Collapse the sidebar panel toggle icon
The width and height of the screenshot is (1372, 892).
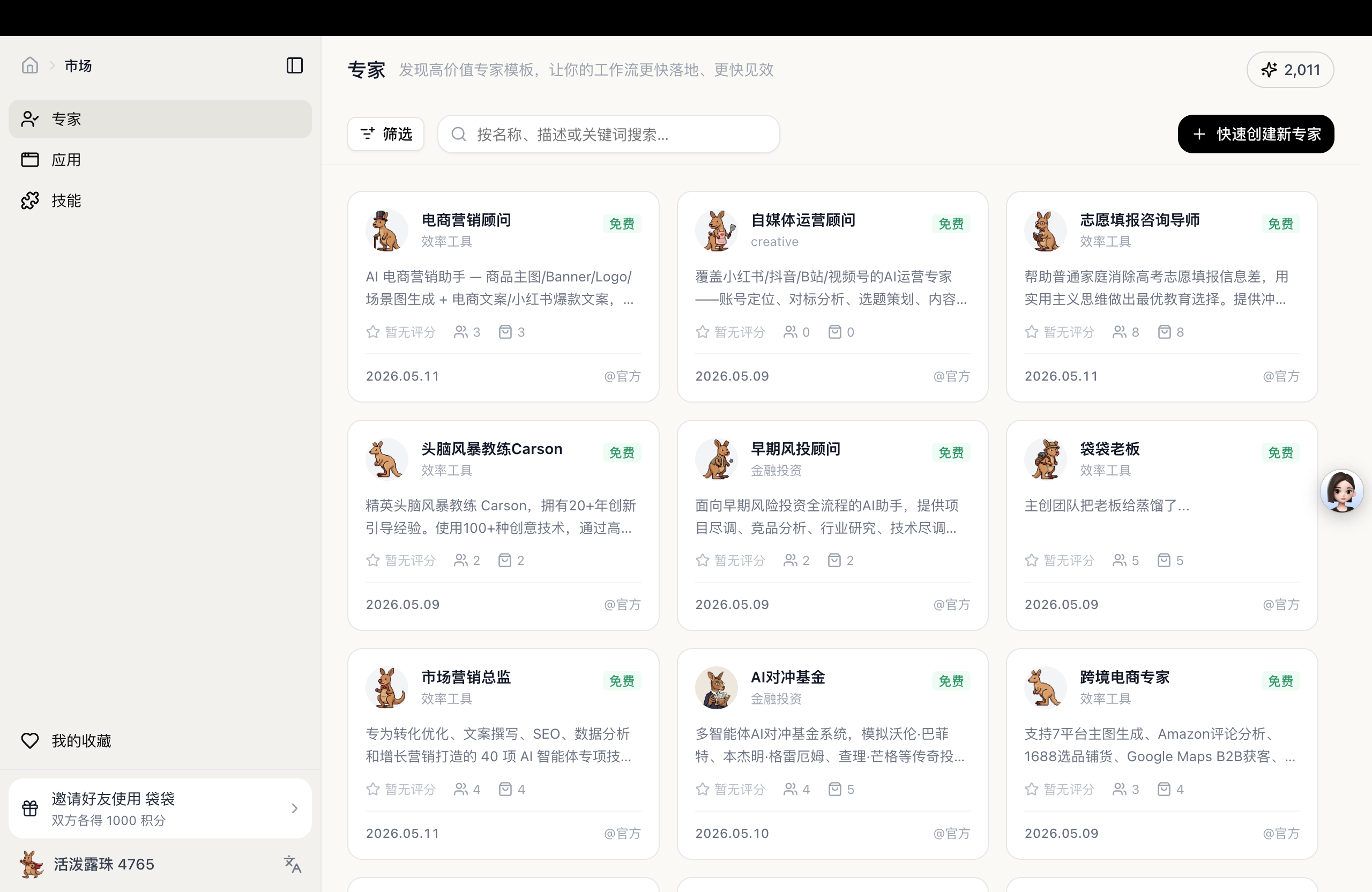tap(295, 66)
